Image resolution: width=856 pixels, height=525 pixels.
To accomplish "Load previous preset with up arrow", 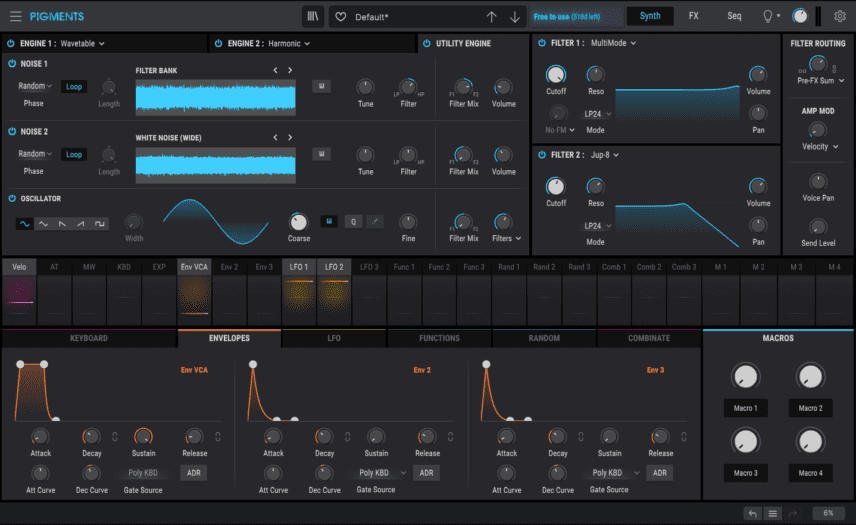I will tap(491, 17).
